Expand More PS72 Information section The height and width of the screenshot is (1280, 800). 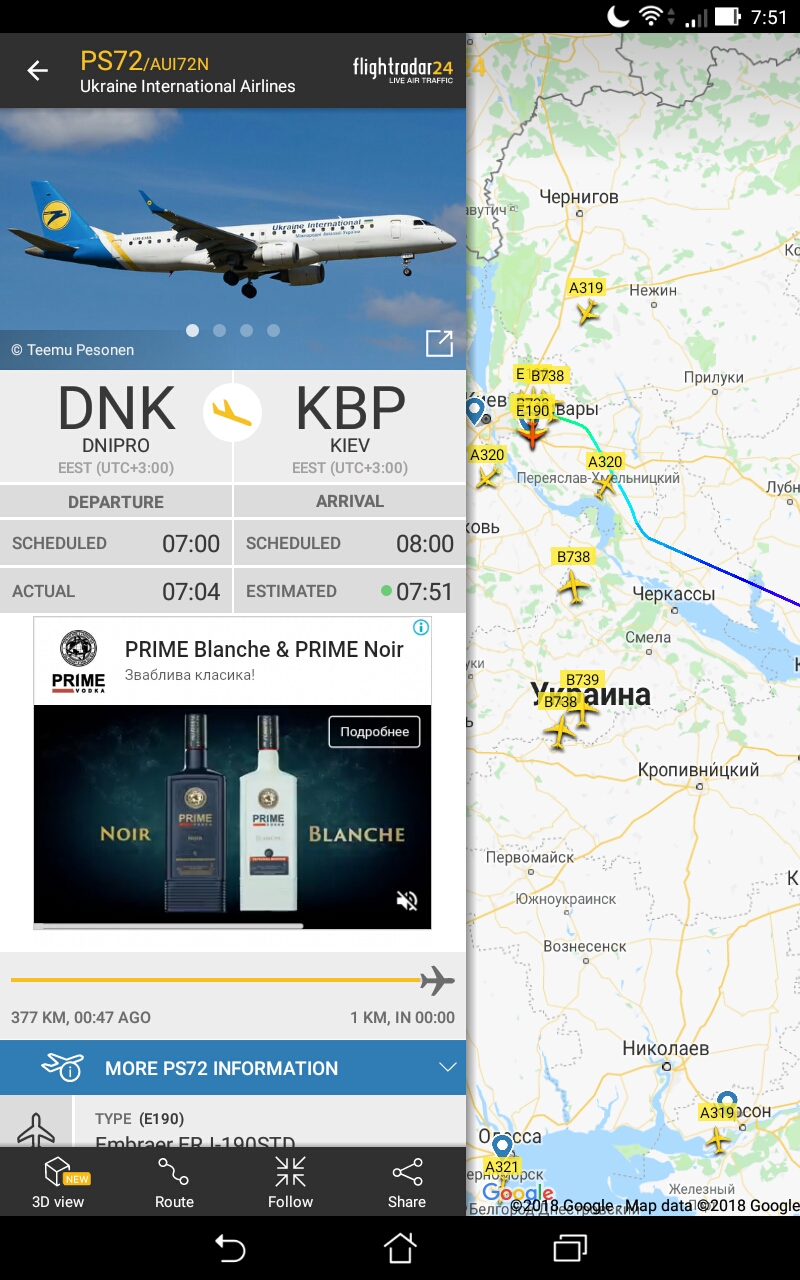[233, 1068]
